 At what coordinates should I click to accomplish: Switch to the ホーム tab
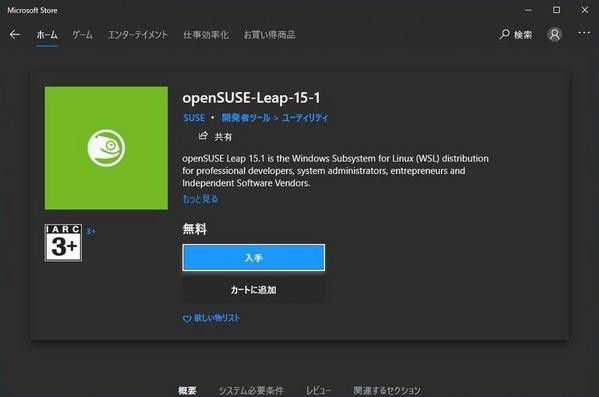pyautogui.click(x=47, y=35)
